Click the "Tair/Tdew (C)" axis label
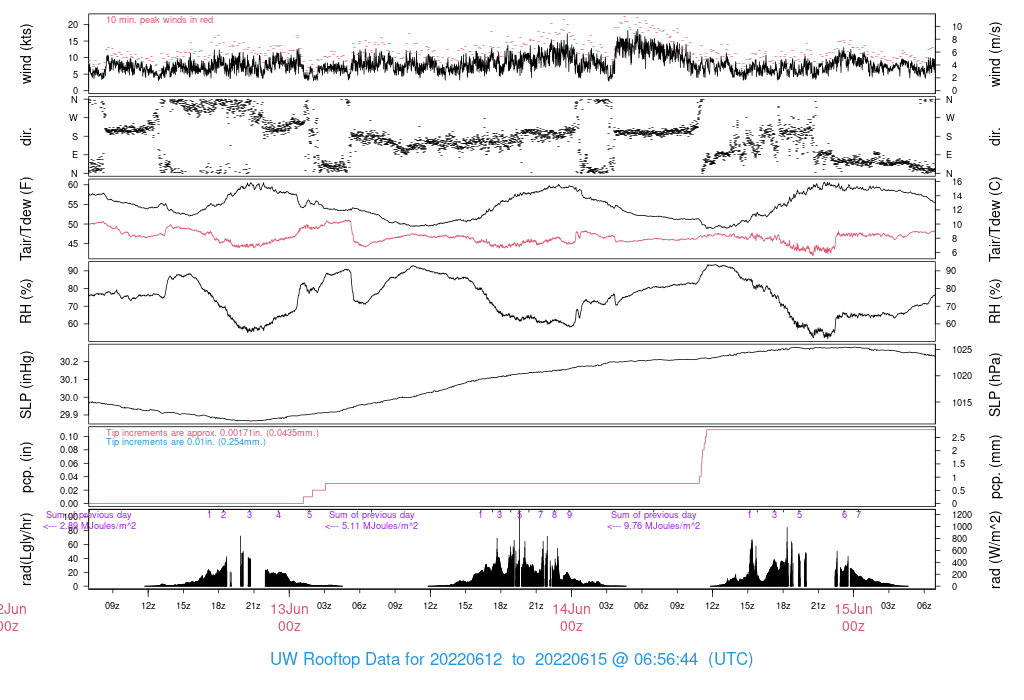The height and width of the screenshot is (700, 1024). point(995,219)
